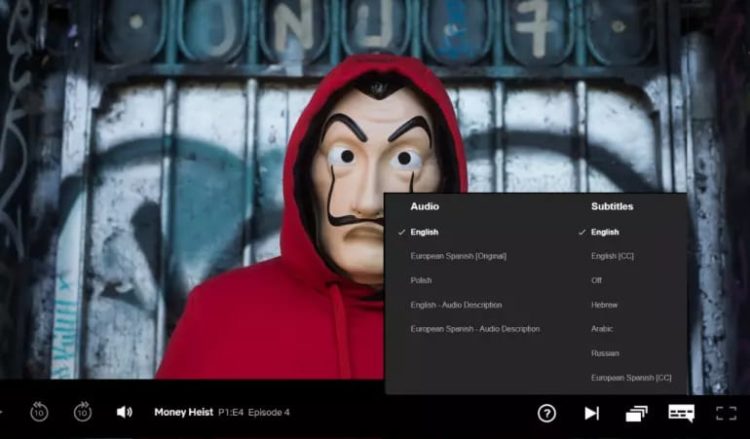Viewport: 750px width, 439px height.
Task: Choose European Spanish [Original] audio
Action: point(458,256)
